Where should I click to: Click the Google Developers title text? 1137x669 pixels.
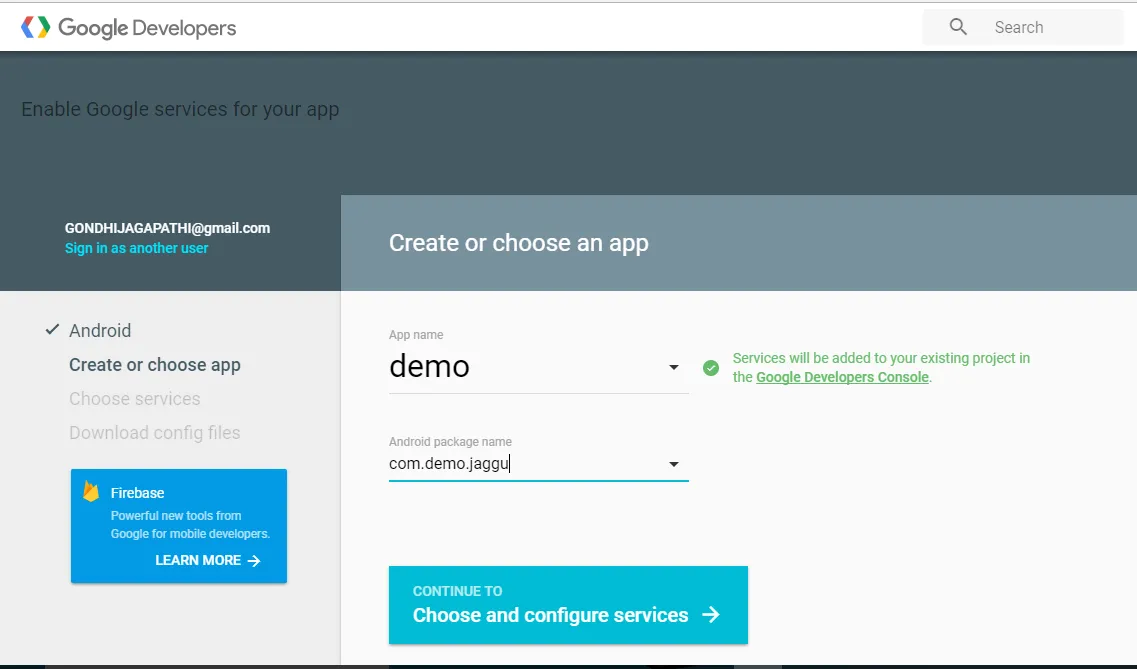pos(147,28)
